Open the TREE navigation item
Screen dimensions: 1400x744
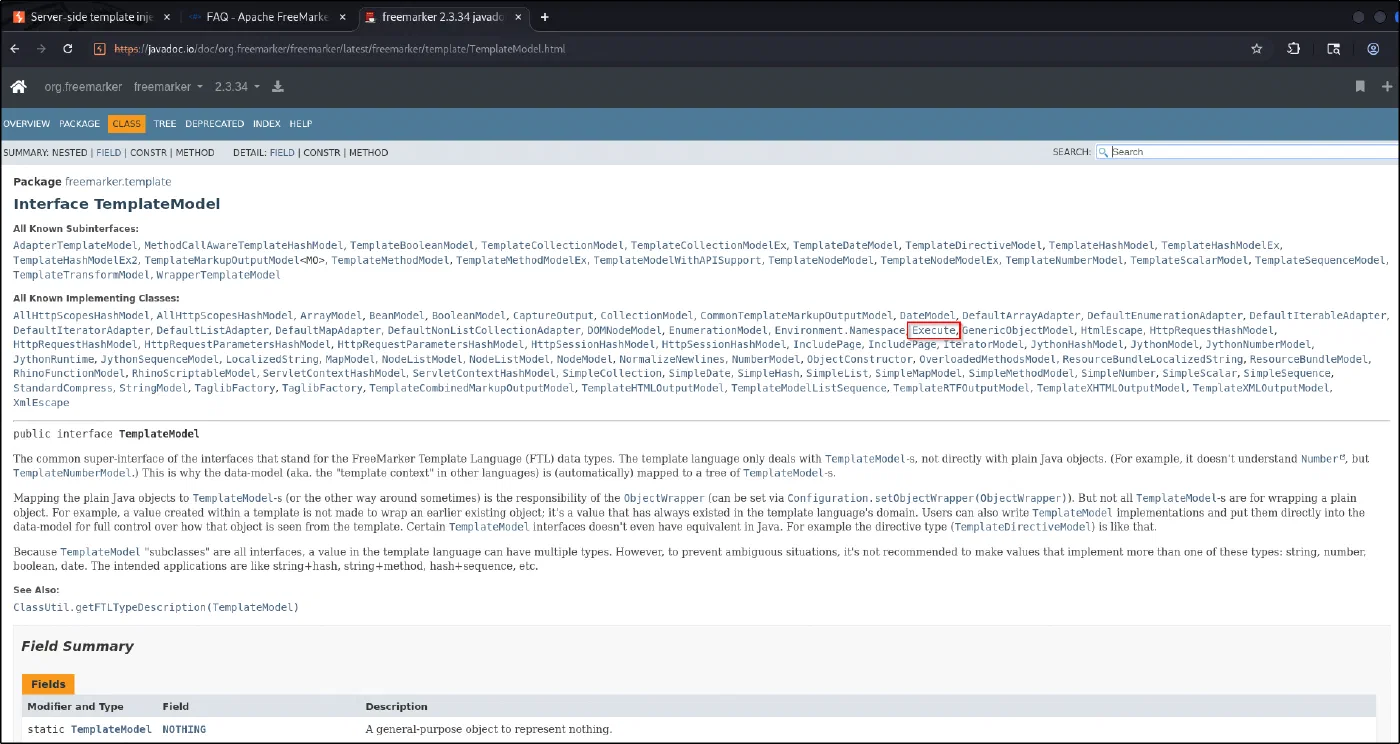pos(165,124)
